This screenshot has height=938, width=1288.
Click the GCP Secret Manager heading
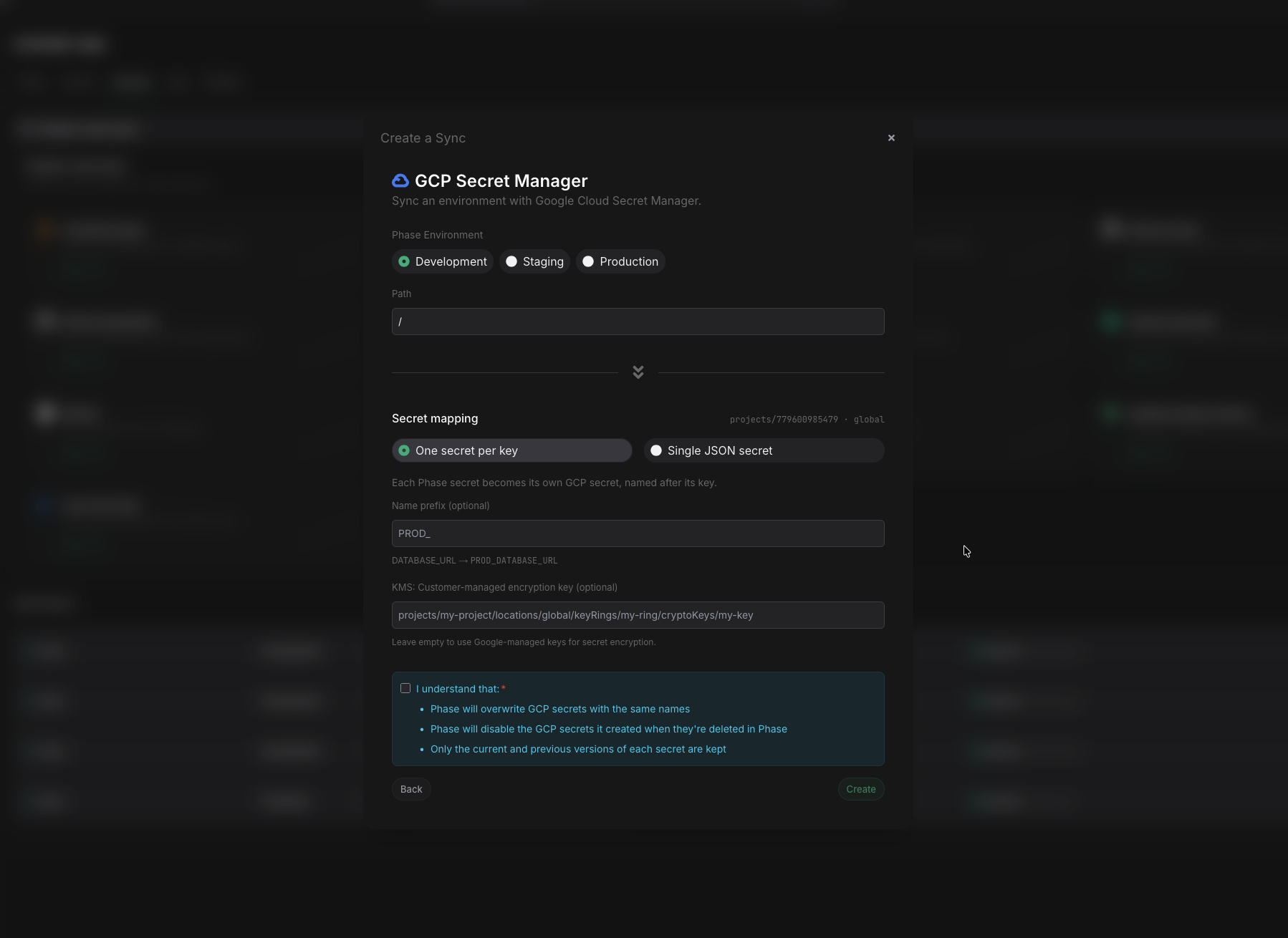pos(501,180)
